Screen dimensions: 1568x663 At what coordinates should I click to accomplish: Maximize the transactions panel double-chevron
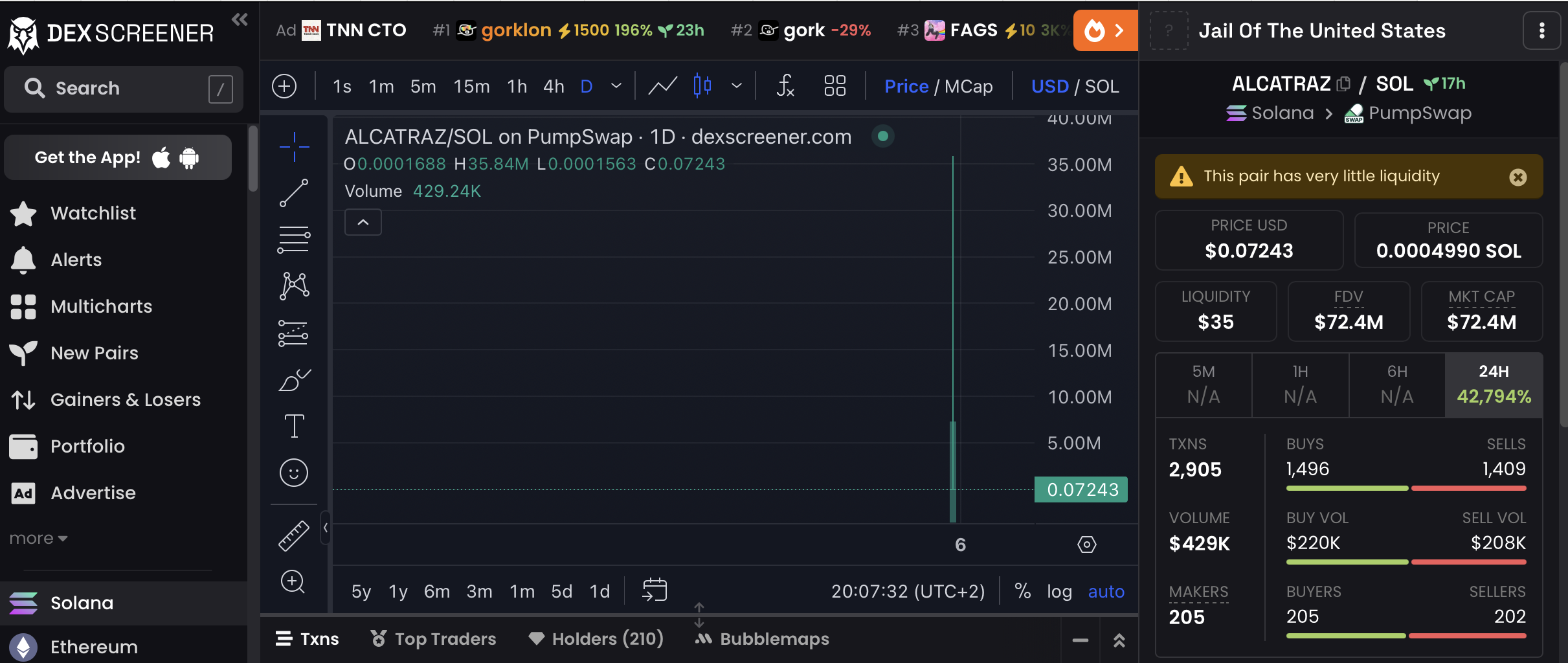[1119, 640]
